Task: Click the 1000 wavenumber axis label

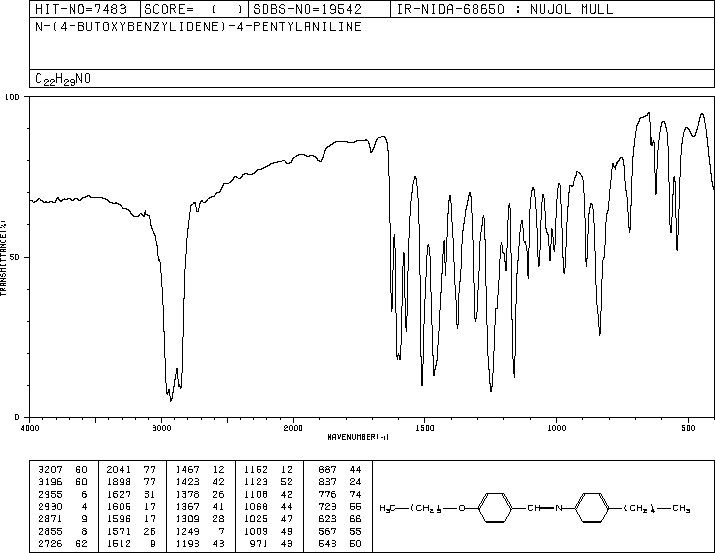Action: click(x=556, y=428)
